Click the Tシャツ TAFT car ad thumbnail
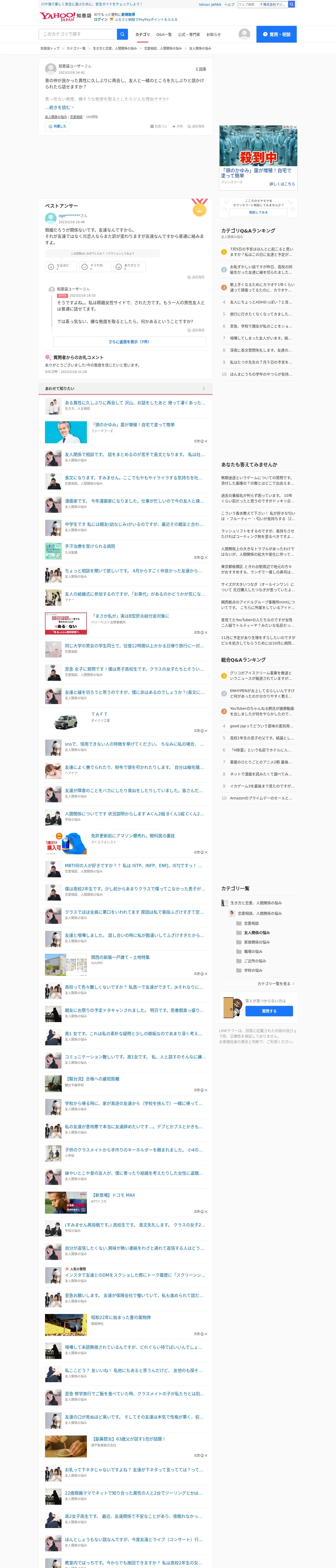The image size is (336, 1568). [x=66, y=722]
